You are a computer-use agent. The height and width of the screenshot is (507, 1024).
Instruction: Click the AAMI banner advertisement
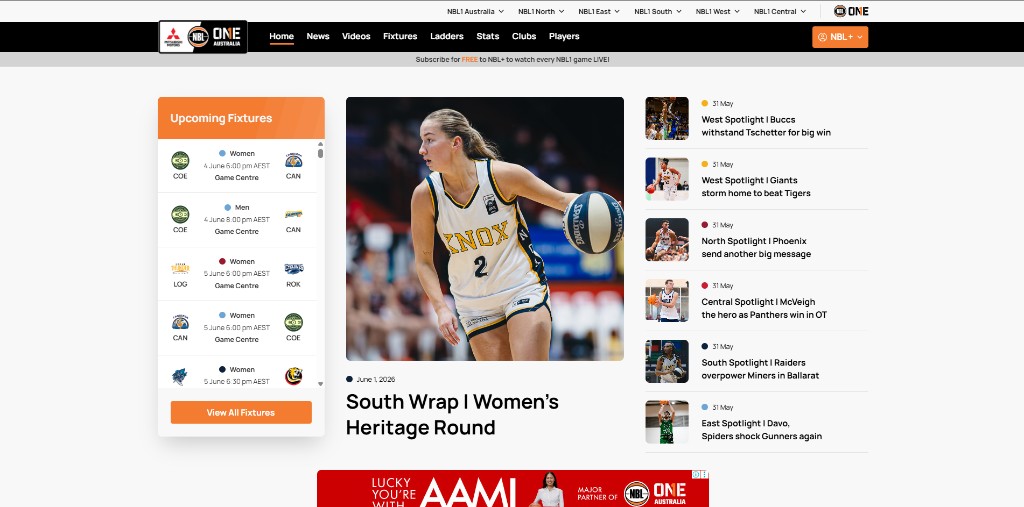(x=513, y=489)
